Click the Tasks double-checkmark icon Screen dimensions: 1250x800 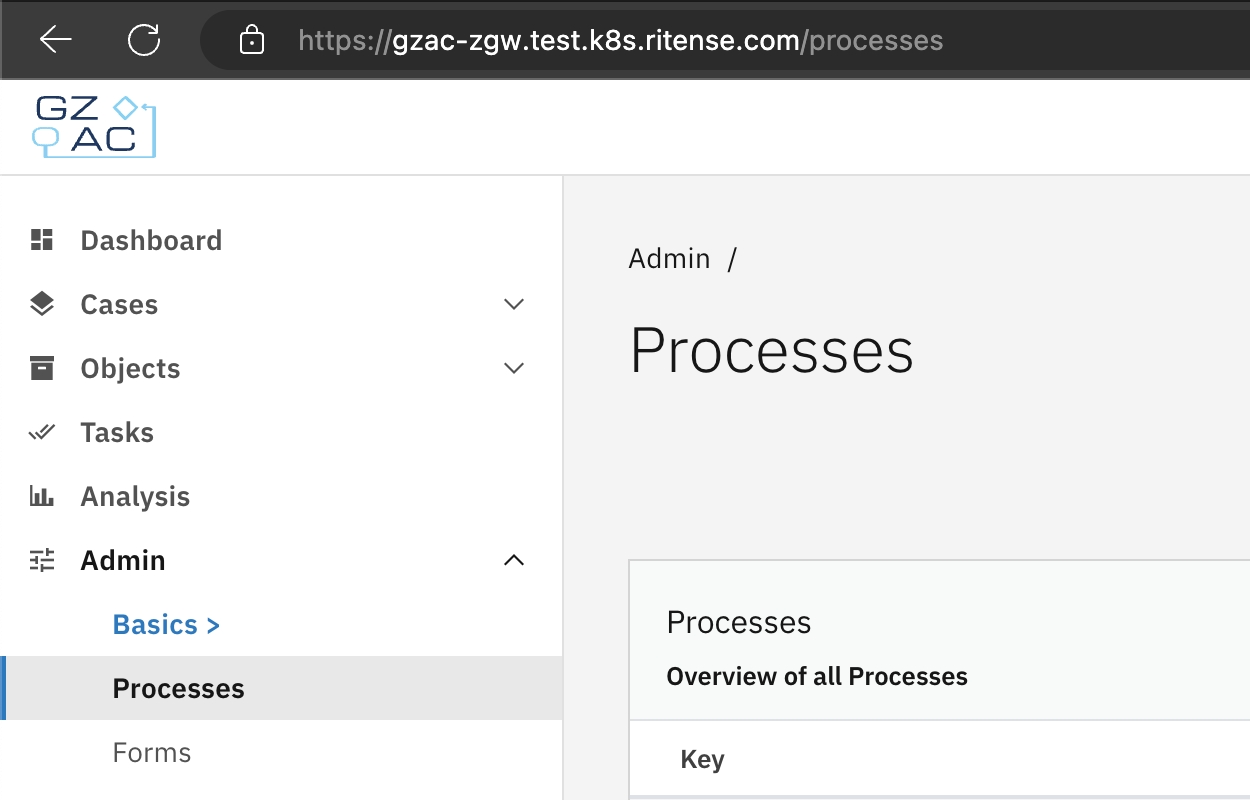42,432
